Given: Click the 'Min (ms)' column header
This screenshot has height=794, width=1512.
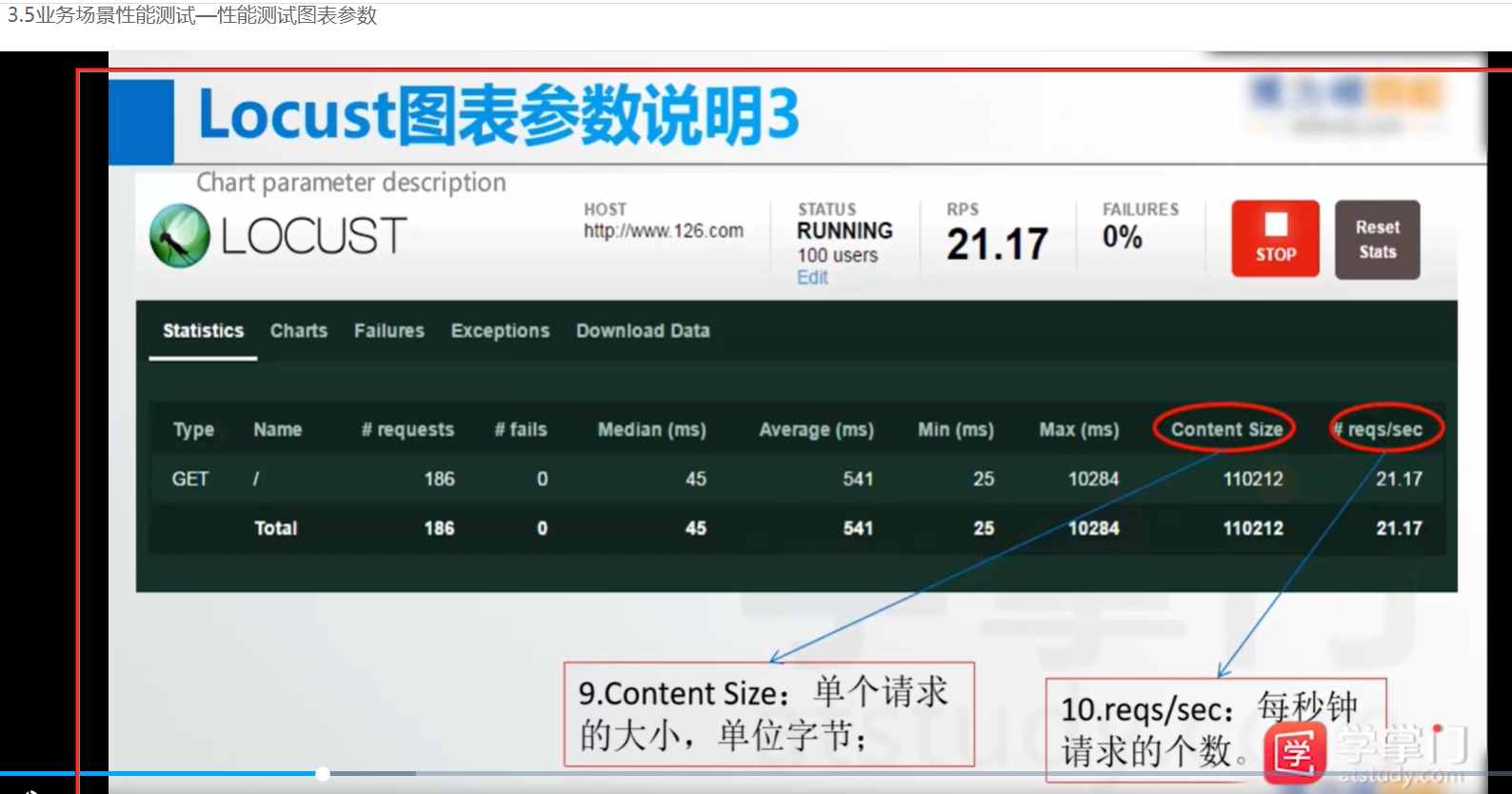Looking at the screenshot, I should (x=956, y=429).
